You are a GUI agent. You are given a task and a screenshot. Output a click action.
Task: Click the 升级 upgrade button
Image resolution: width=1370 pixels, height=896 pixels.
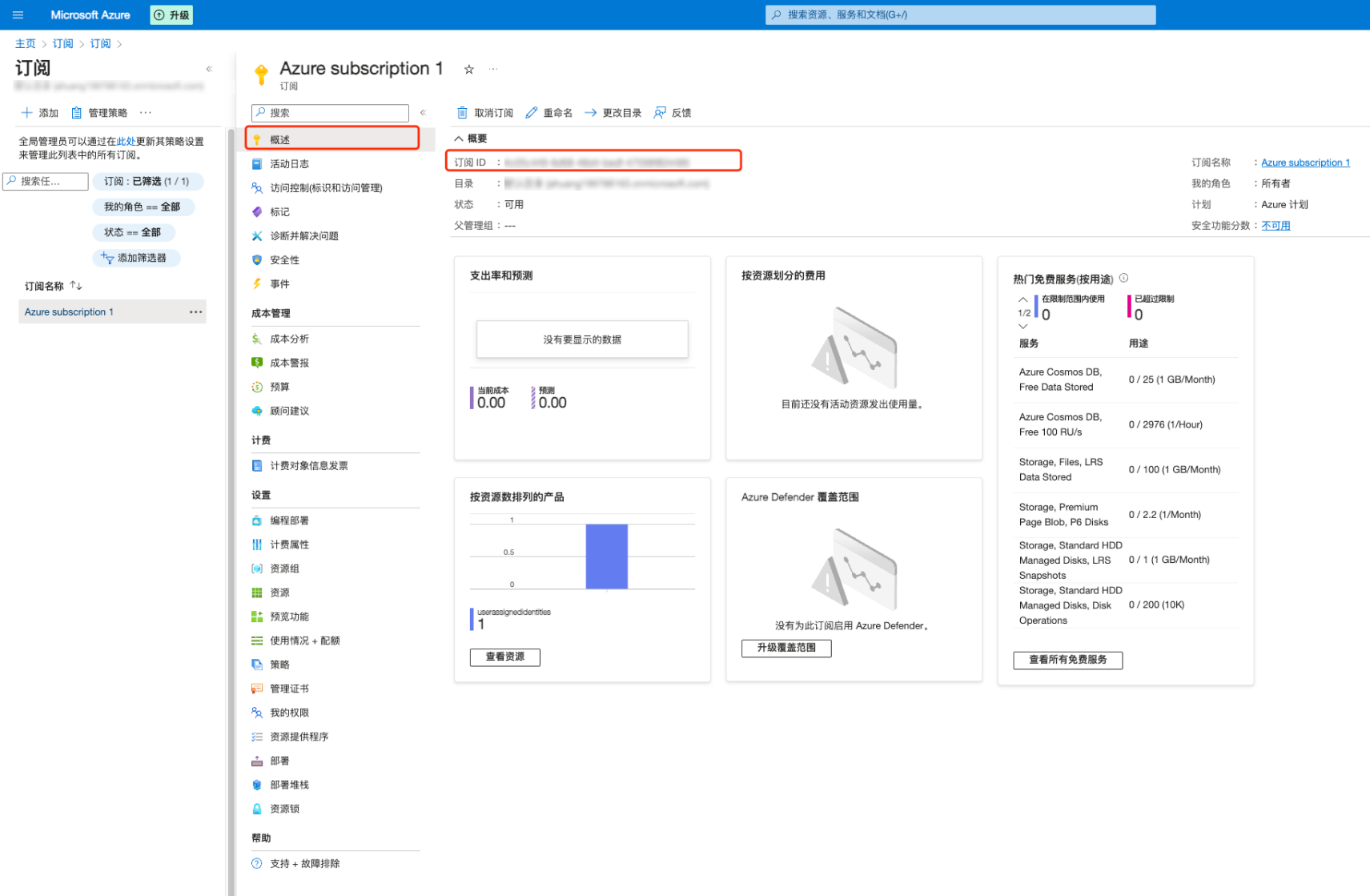point(171,14)
